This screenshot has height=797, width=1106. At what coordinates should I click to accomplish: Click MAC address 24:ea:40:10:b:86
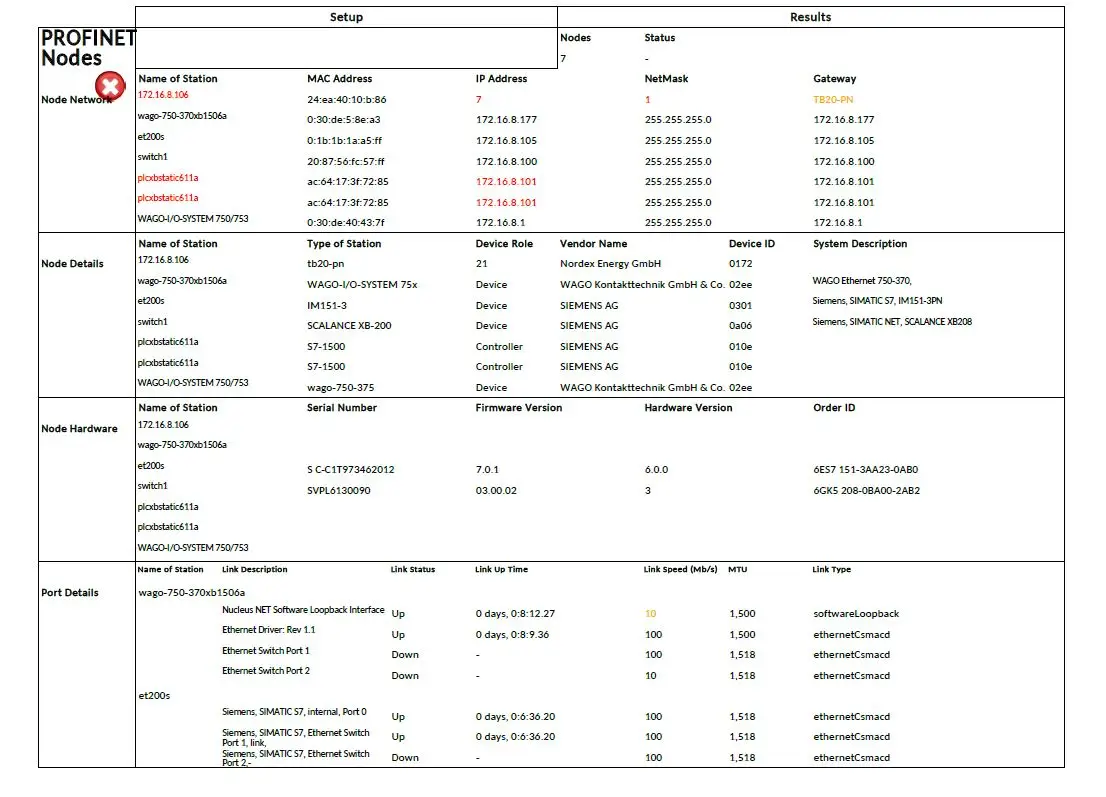pyautogui.click(x=346, y=100)
